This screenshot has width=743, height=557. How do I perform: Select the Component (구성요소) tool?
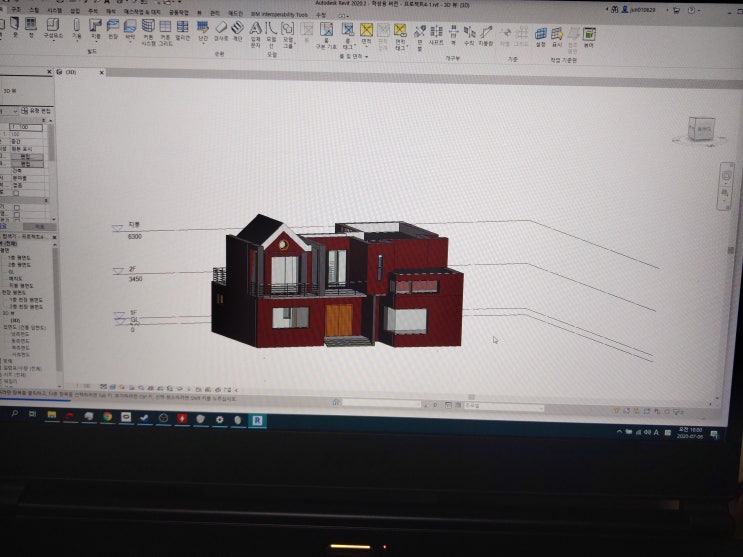point(53,28)
